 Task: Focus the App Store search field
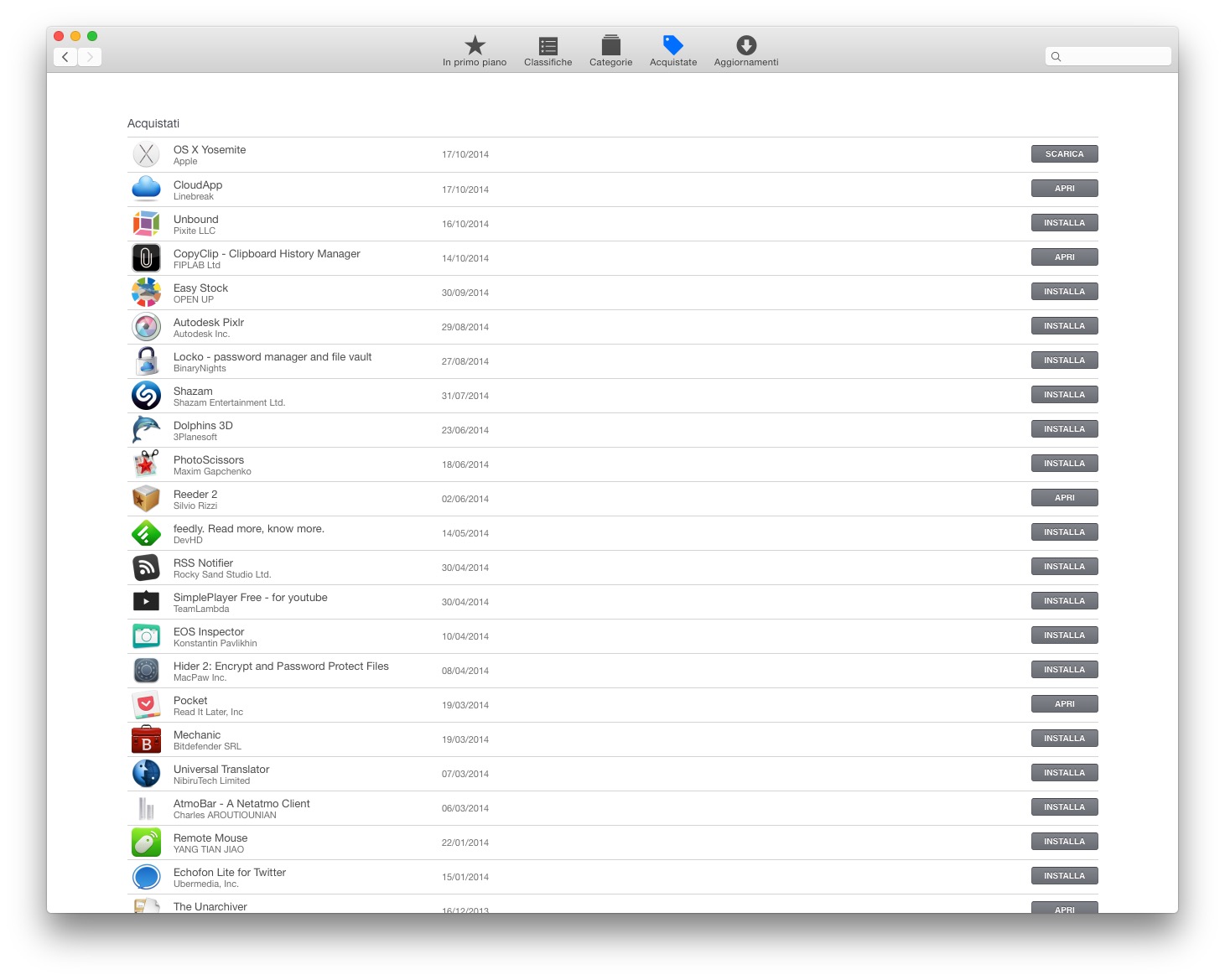[x=1108, y=56]
